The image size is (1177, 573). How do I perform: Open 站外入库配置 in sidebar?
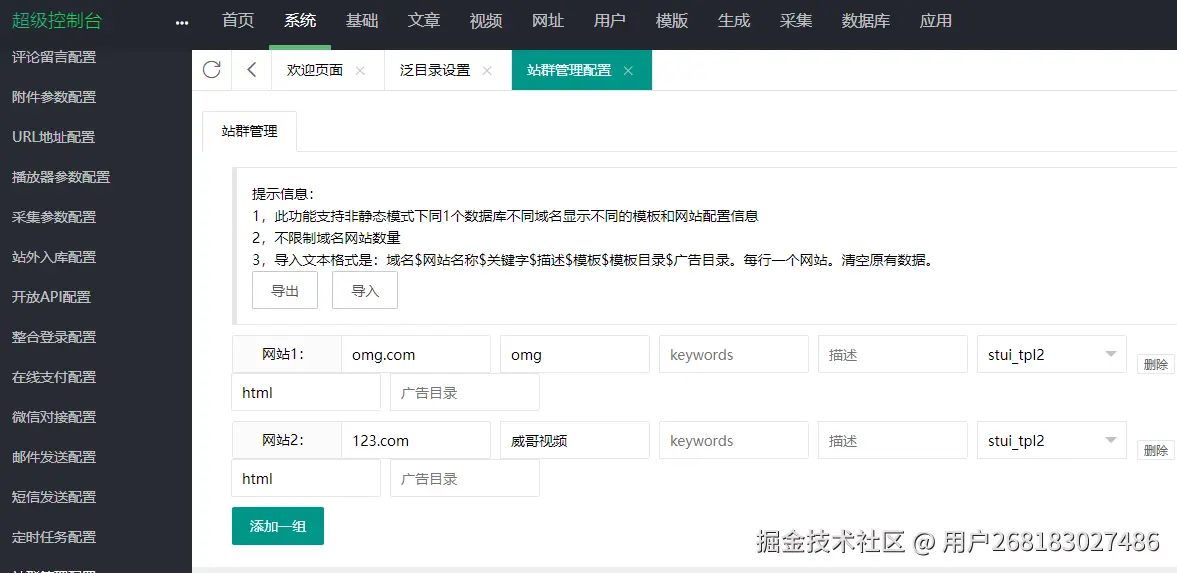pyautogui.click(x=54, y=257)
